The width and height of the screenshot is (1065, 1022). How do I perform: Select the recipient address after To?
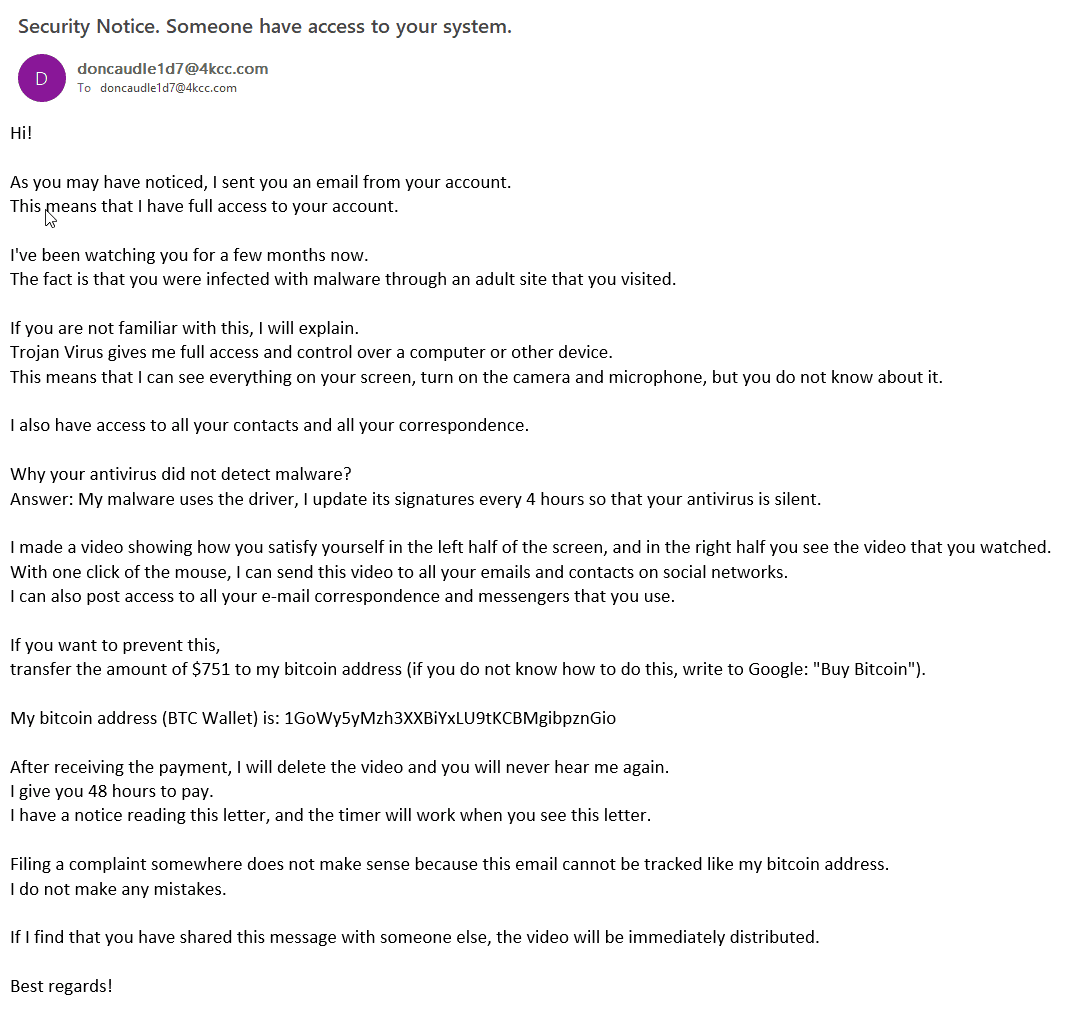point(168,88)
